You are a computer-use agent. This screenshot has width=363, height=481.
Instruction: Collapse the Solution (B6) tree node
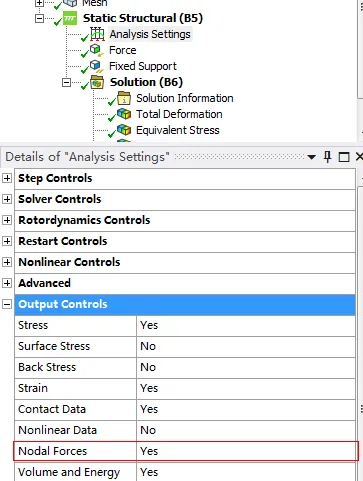[66, 82]
